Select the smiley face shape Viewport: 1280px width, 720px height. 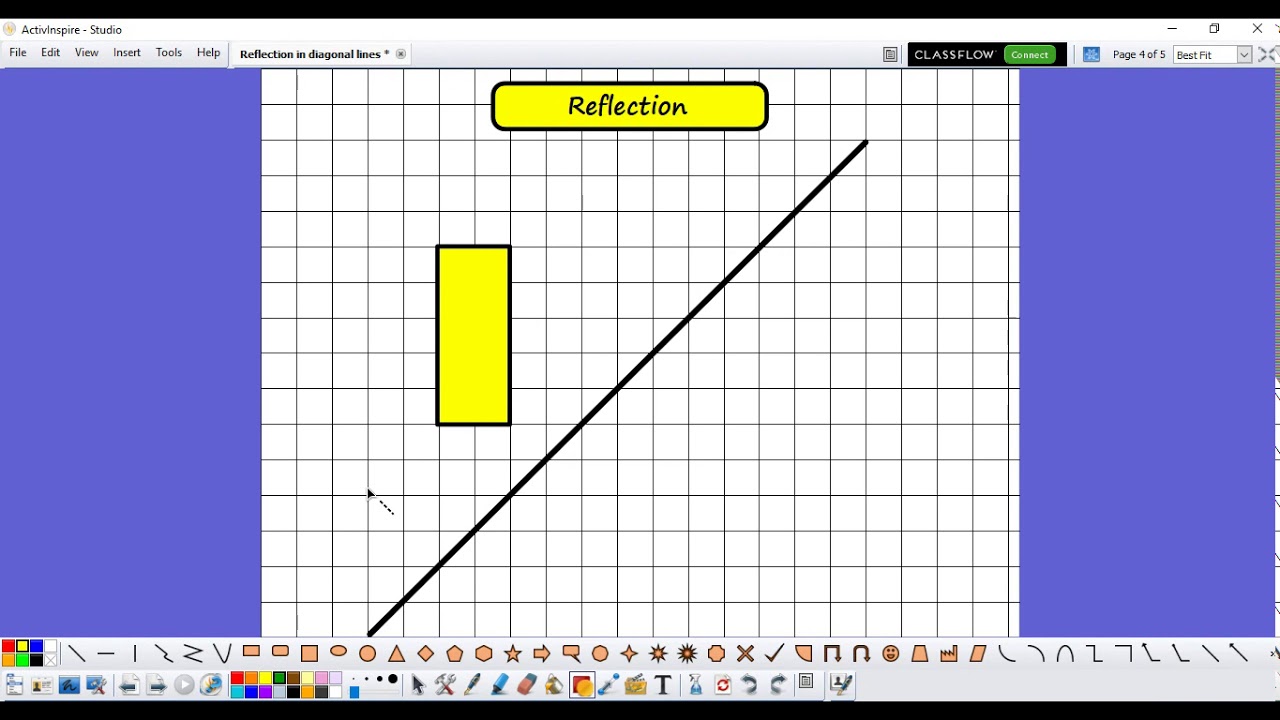pyautogui.click(x=891, y=654)
